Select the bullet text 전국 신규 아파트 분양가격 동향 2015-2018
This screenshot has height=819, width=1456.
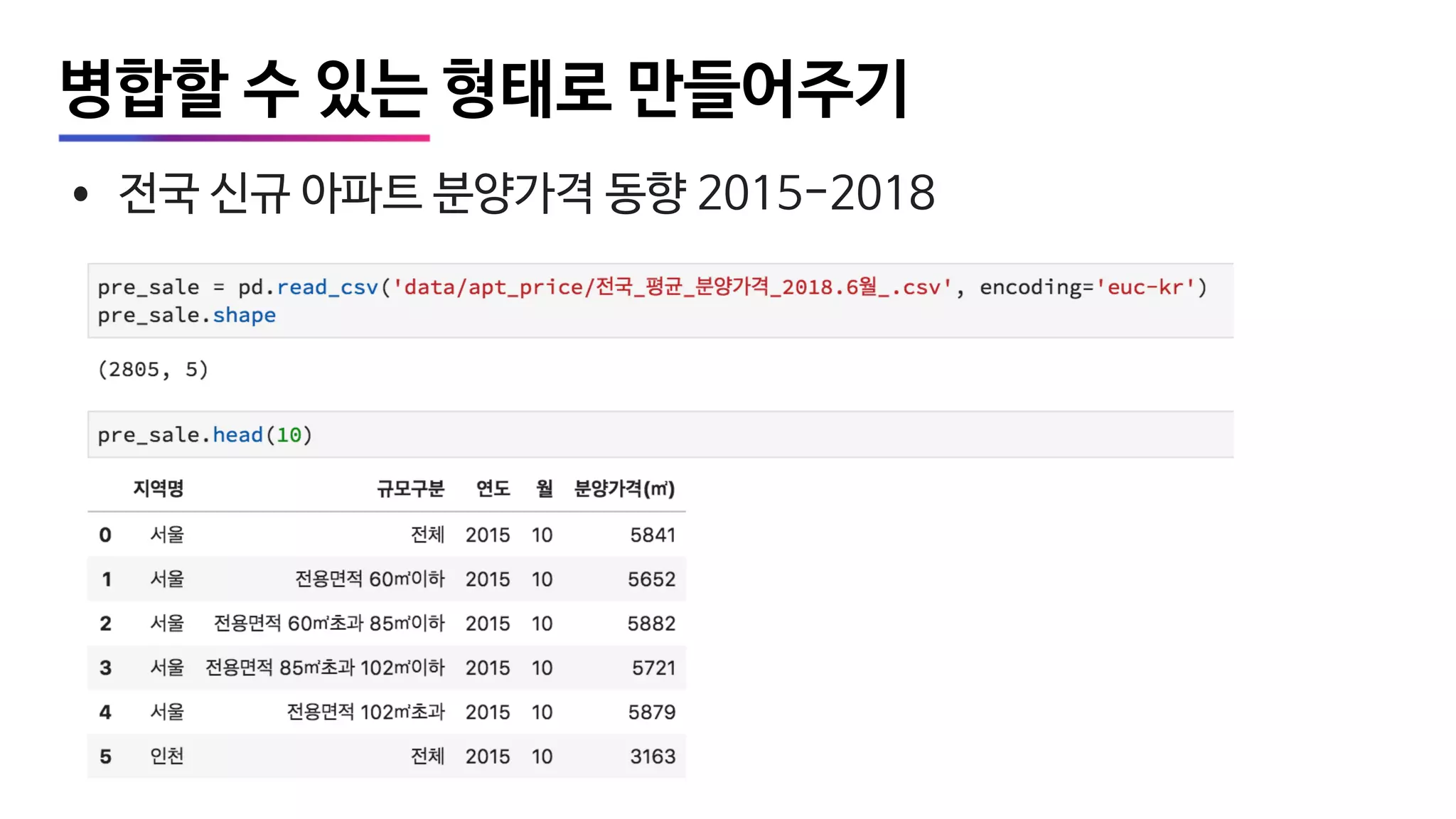527,193
